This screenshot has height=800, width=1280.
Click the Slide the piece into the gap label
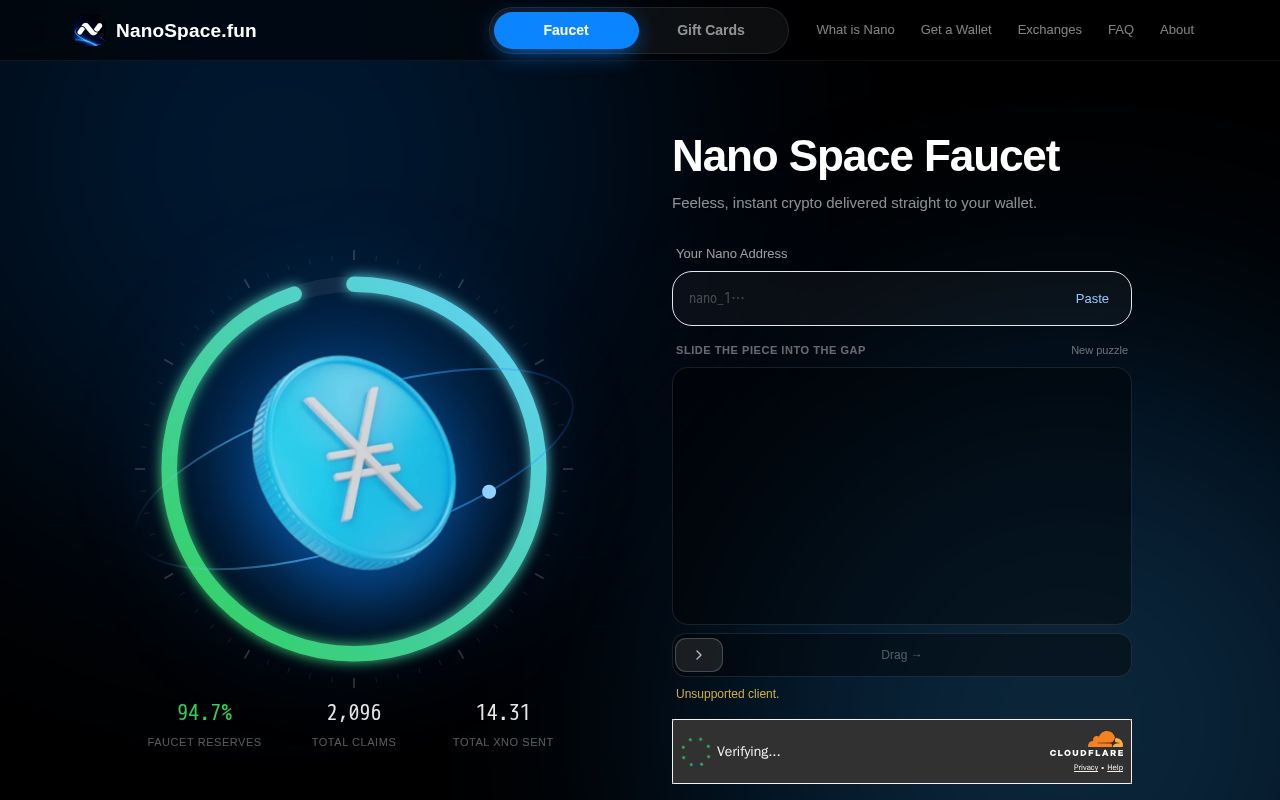tap(771, 350)
